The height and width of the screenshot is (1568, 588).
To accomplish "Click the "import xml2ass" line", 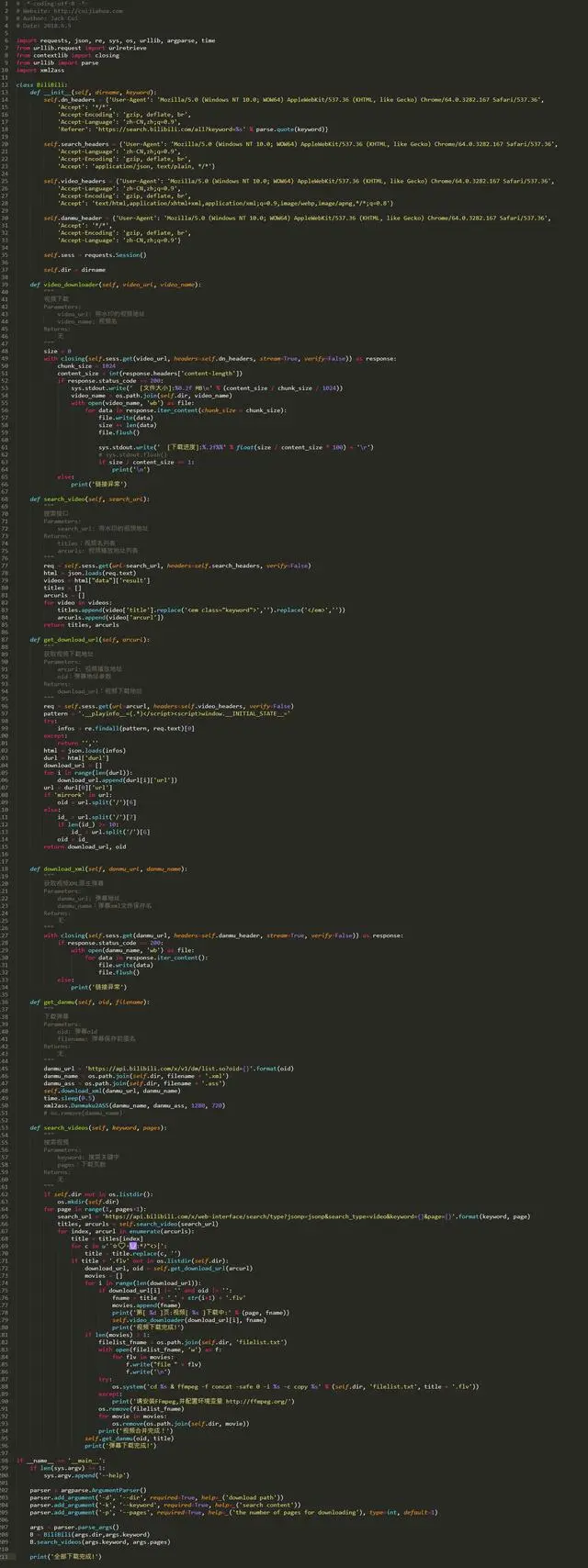I will pyautogui.click(x=40, y=70).
